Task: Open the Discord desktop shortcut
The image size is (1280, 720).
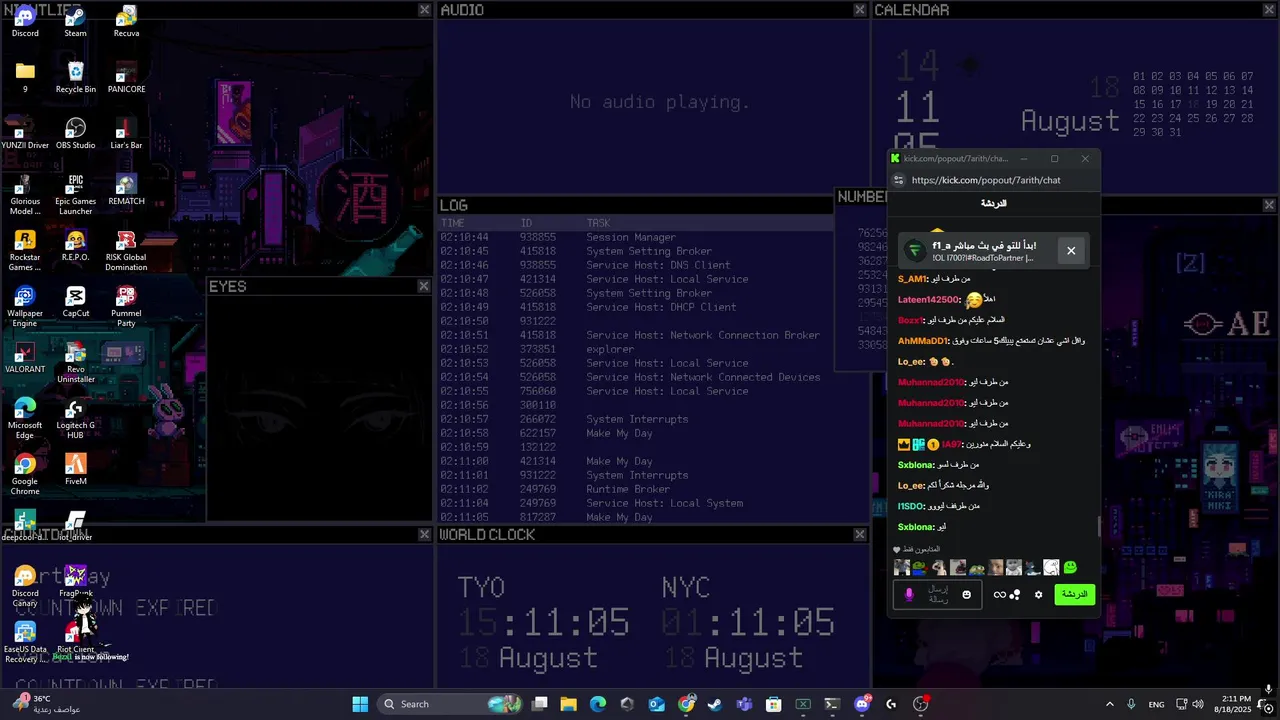Action: (25, 21)
